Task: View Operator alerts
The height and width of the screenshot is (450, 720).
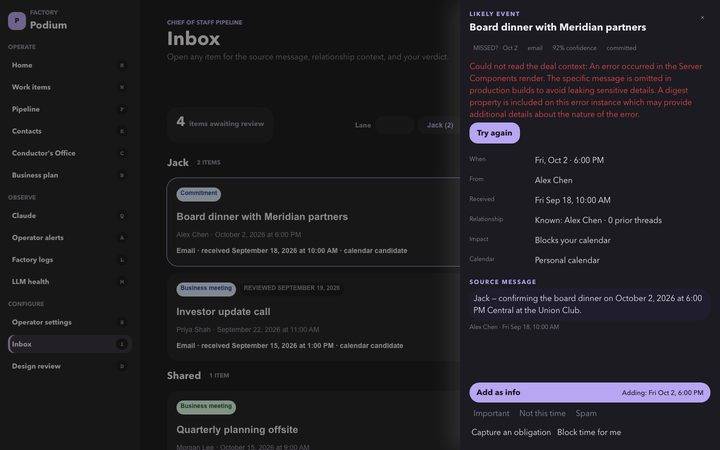Action: [69, 238]
